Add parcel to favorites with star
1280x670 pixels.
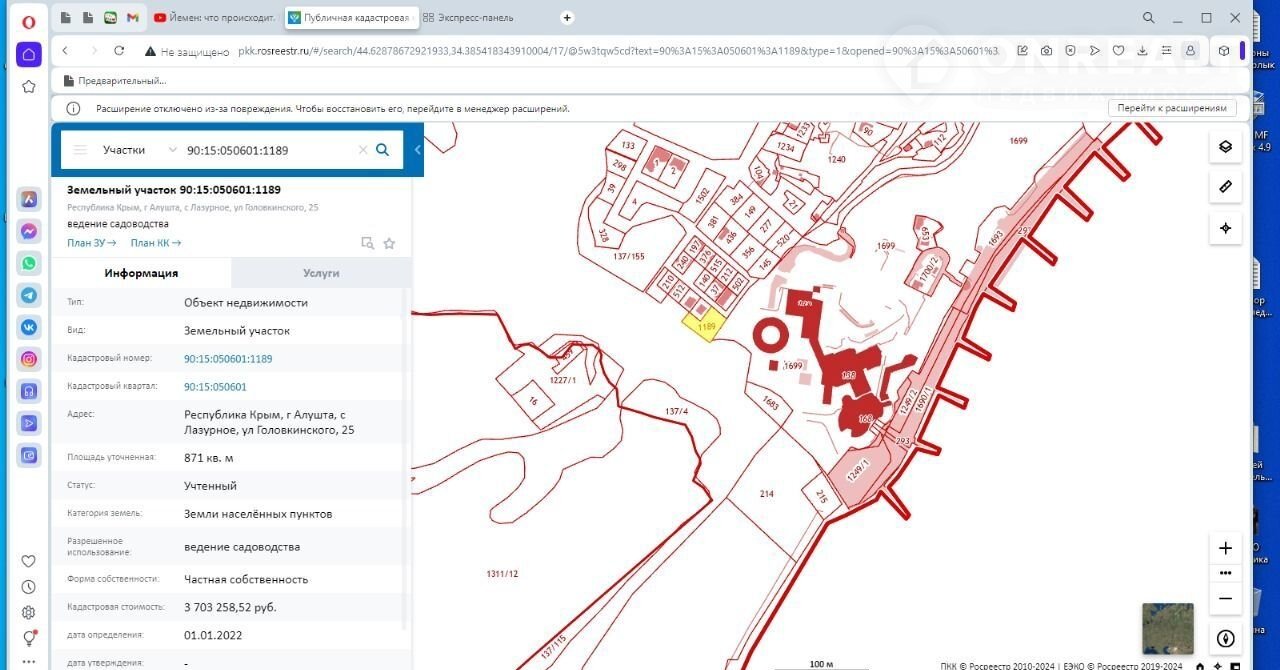click(x=389, y=243)
